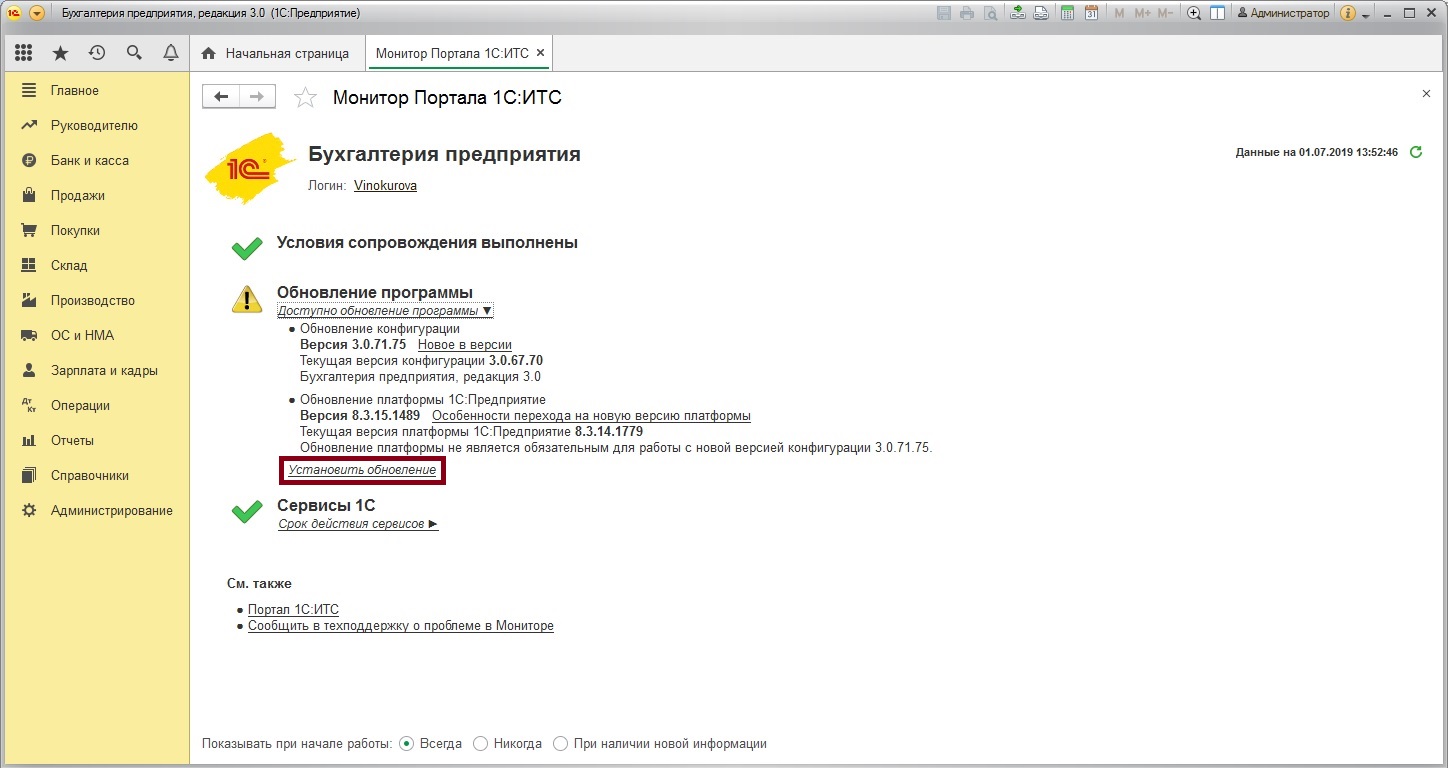Refresh the monitor data icon
Image resolution: width=1448 pixels, height=768 pixels.
pos(1415,152)
